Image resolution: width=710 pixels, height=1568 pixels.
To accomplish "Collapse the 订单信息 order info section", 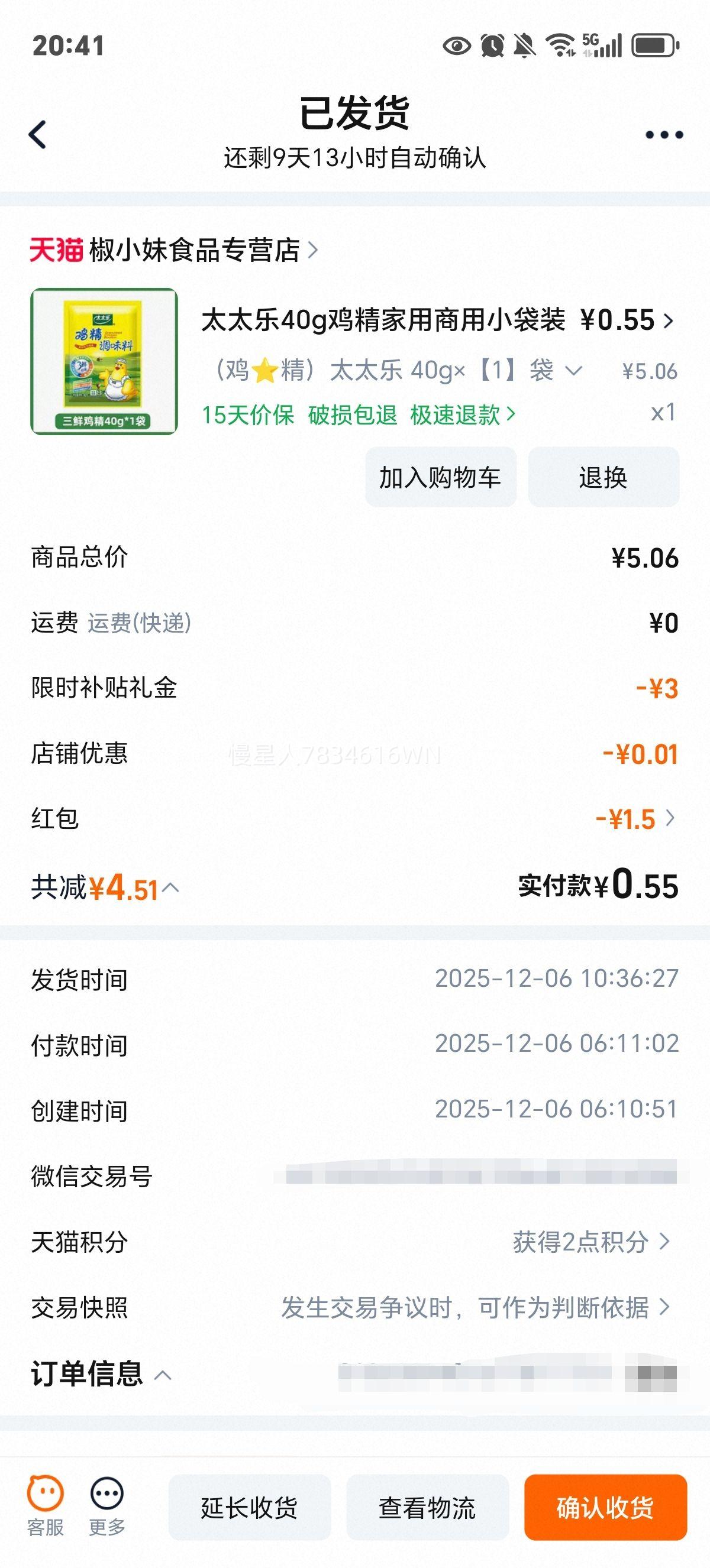I will tap(163, 1375).
